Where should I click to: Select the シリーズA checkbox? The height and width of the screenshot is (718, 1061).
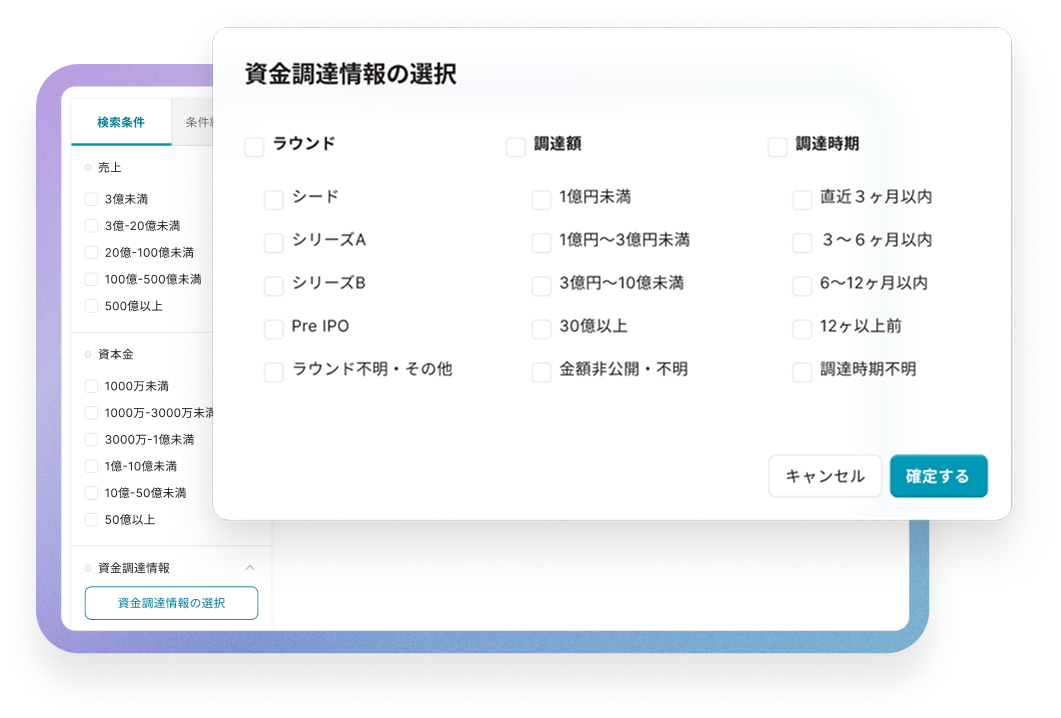point(274,243)
